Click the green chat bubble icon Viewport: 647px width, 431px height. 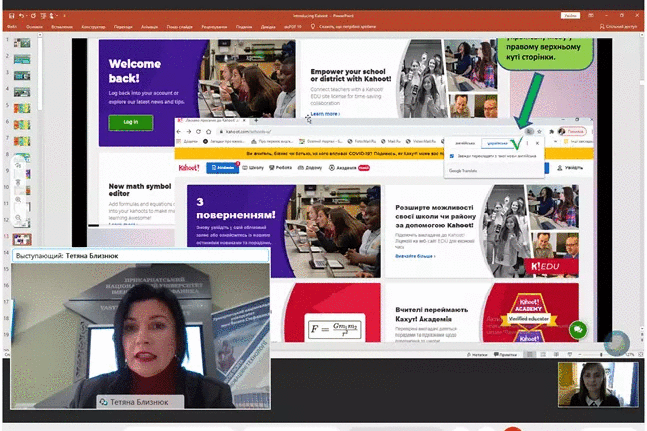click(577, 329)
